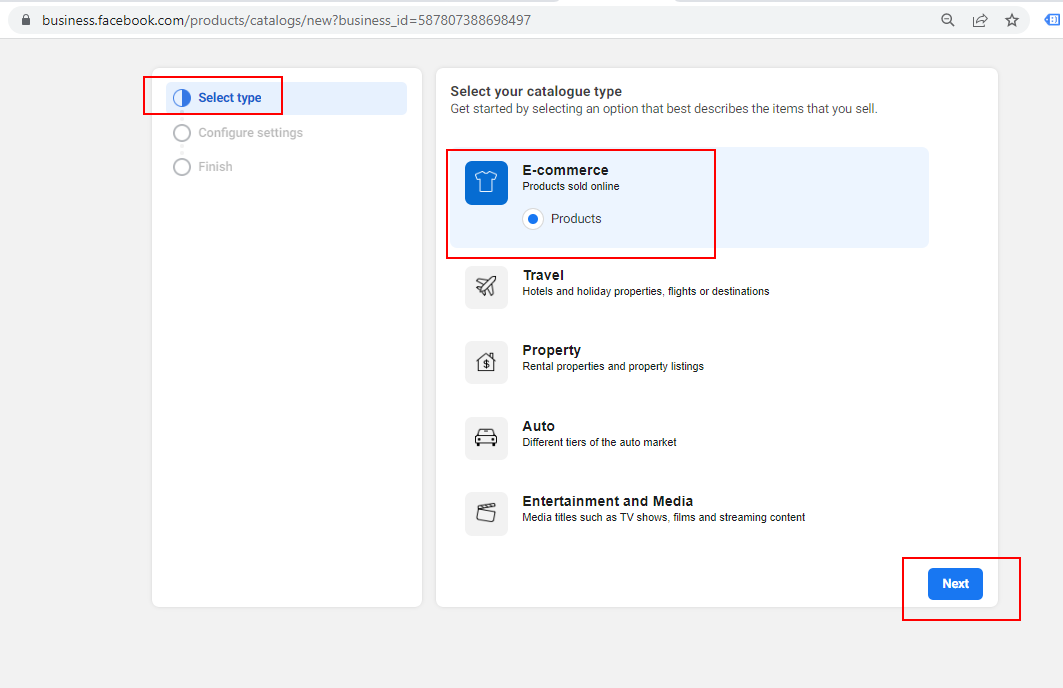Viewport: 1063px width, 688px height.
Task: Click the Entertainment clapperboard icon
Action: (486, 513)
